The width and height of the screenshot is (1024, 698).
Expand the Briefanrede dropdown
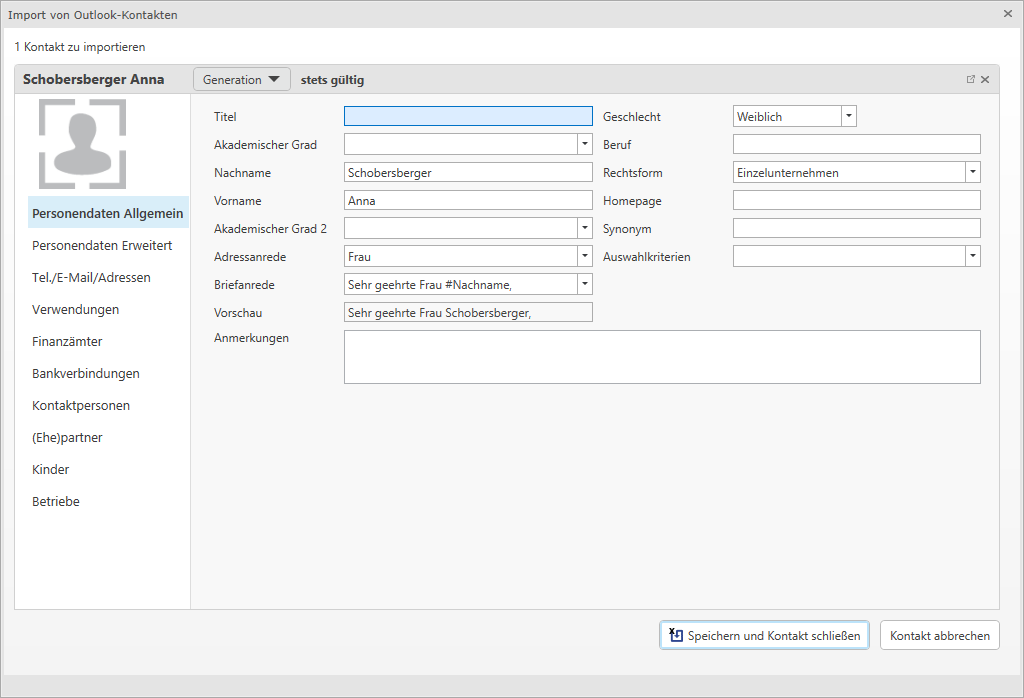coord(585,285)
